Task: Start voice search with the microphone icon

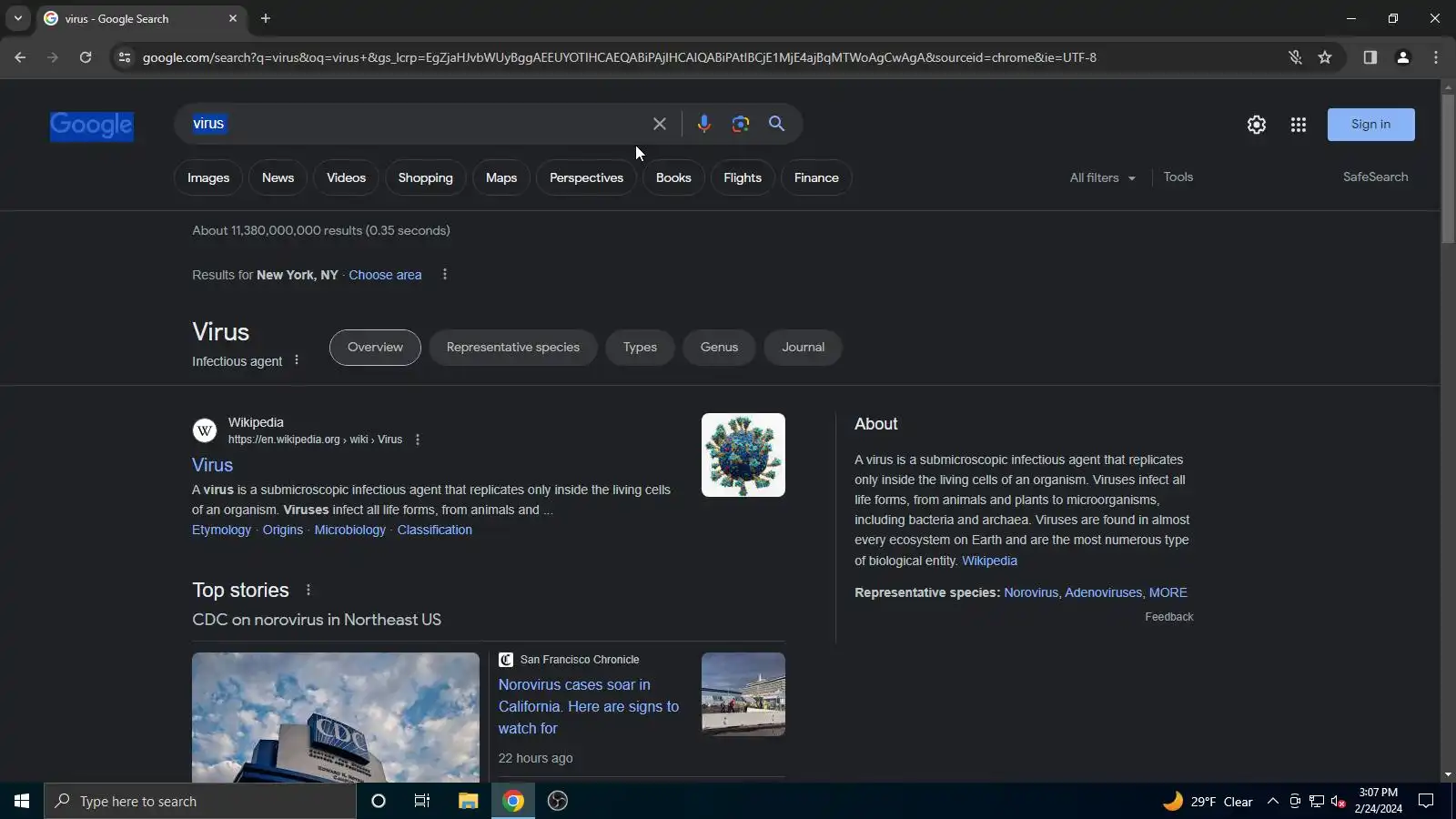Action: pos(703,124)
